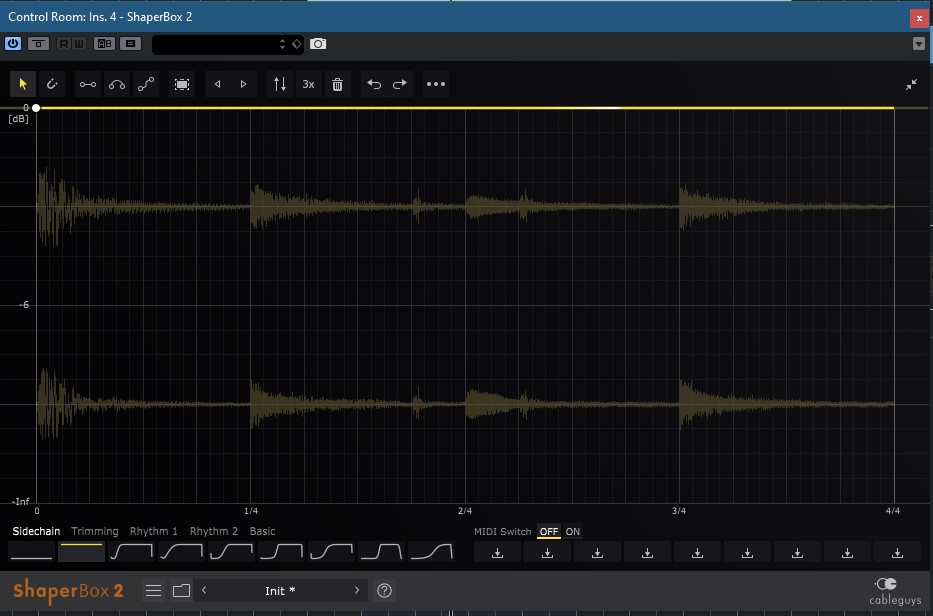Open the plugin functions dropdown arrow

click(x=919, y=43)
